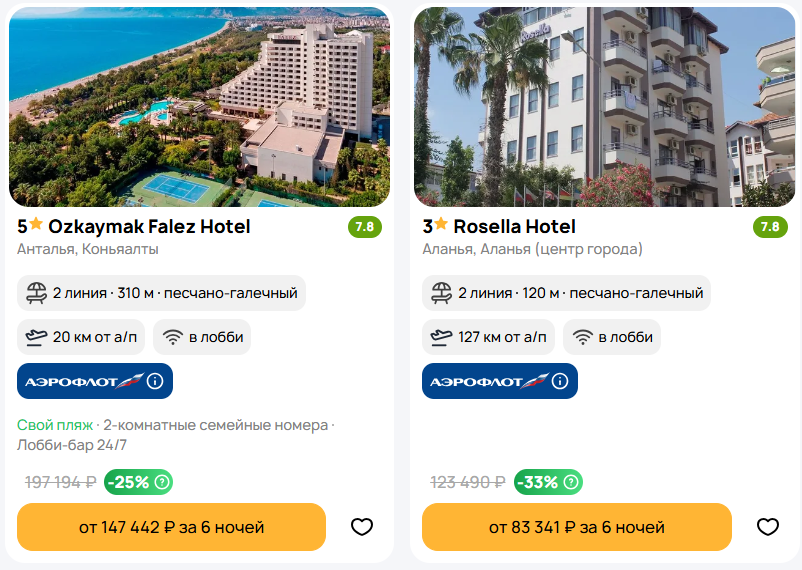
Task: Open the Rosella Hotel title link
Action: tap(515, 226)
